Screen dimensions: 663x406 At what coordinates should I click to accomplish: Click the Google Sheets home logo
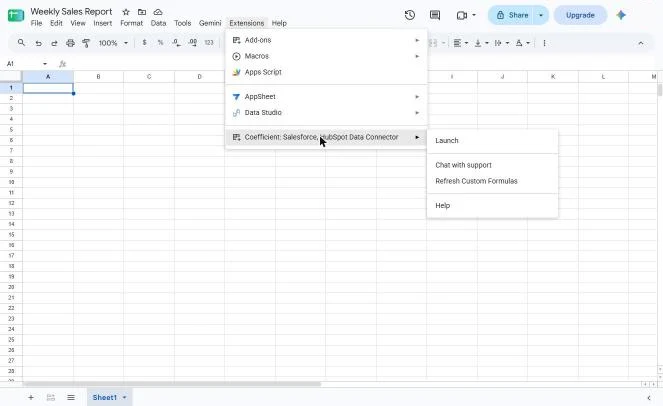point(16,15)
